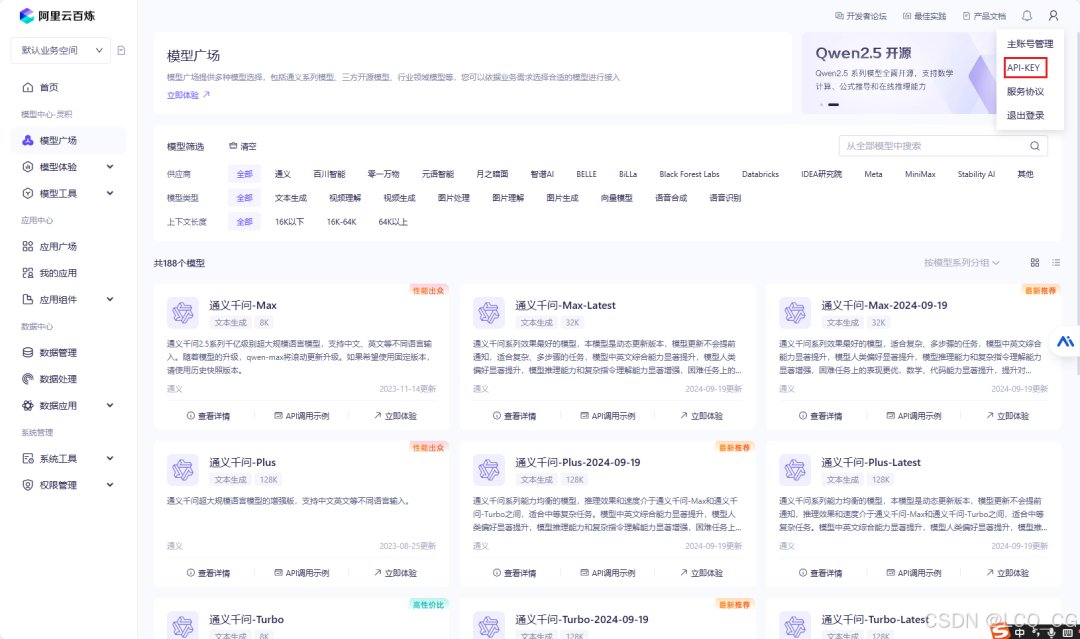Click the 立即体验 link under 模型广场 heading
The height and width of the screenshot is (639, 1080).
[188, 95]
